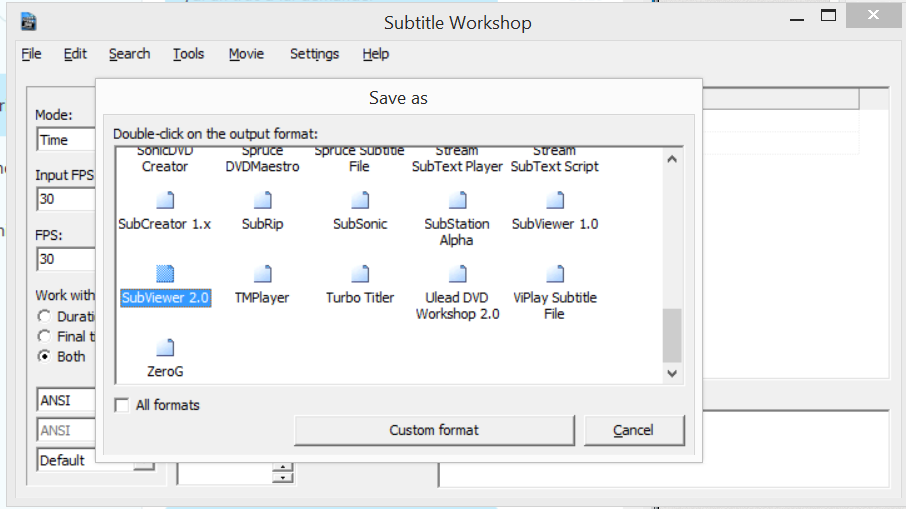The height and width of the screenshot is (509, 906).
Task: Click the SubRip text label
Action: coord(262,224)
